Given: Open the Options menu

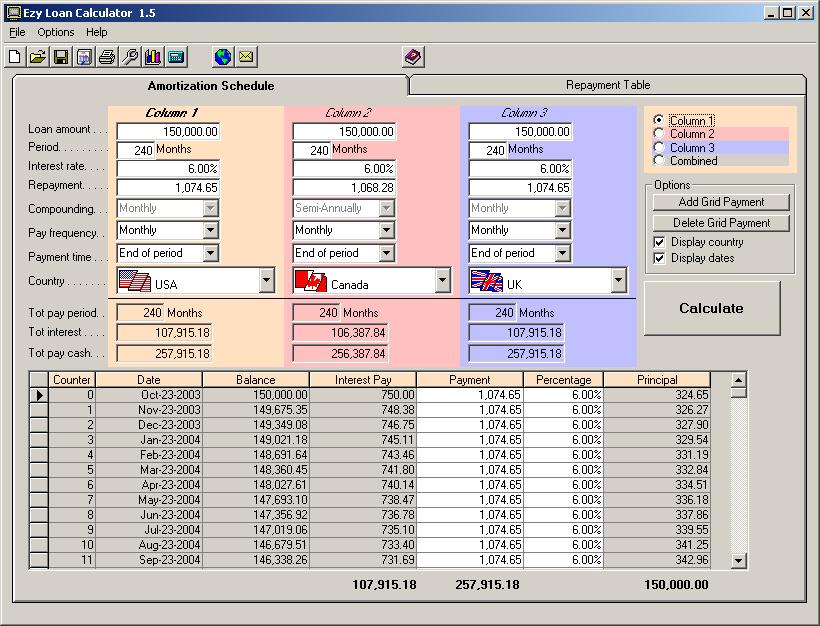Looking at the screenshot, I should (x=55, y=32).
